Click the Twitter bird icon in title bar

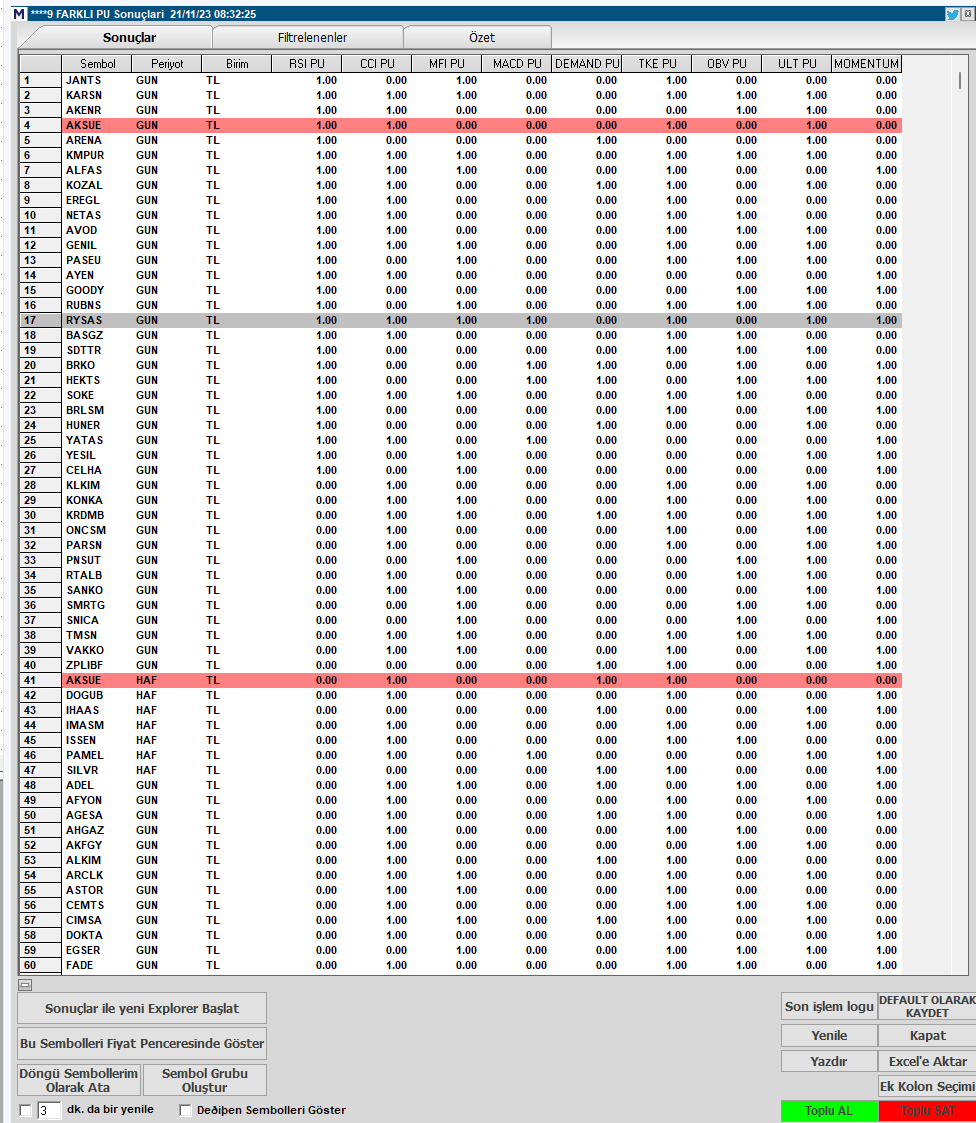(952, 14)
